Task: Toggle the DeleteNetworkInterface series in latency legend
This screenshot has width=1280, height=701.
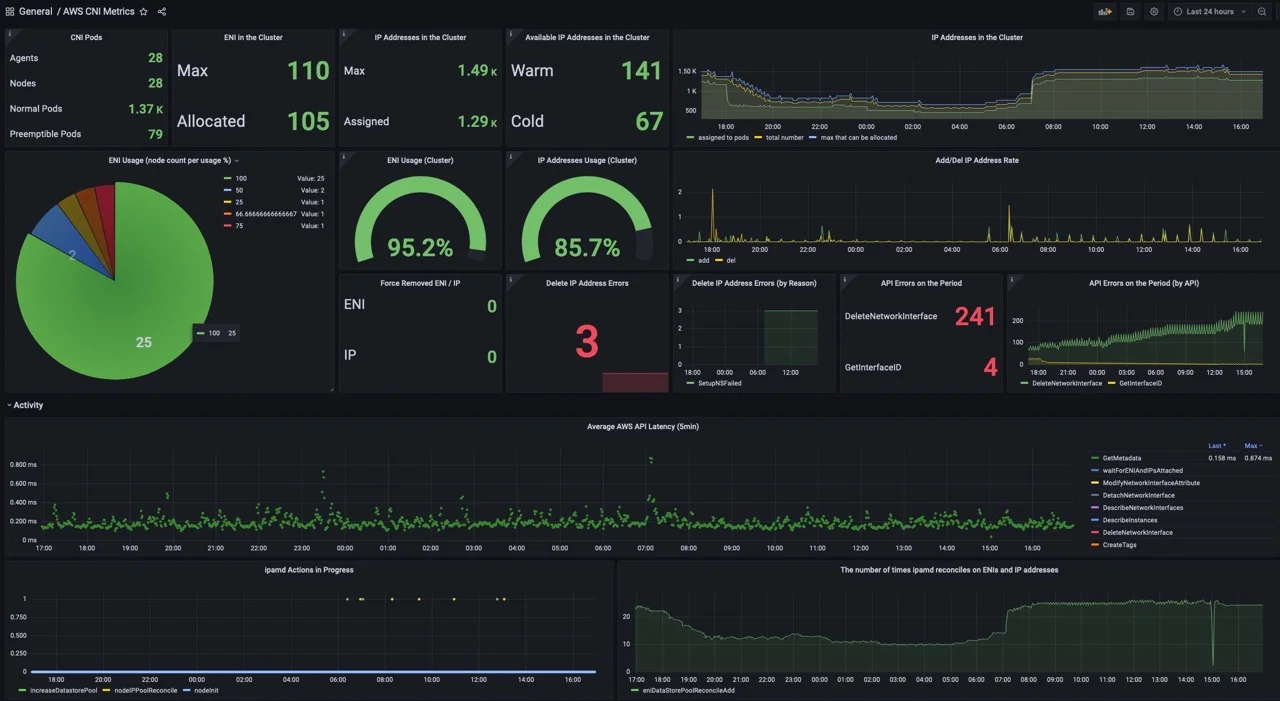Action: (x=1138, y=533)
